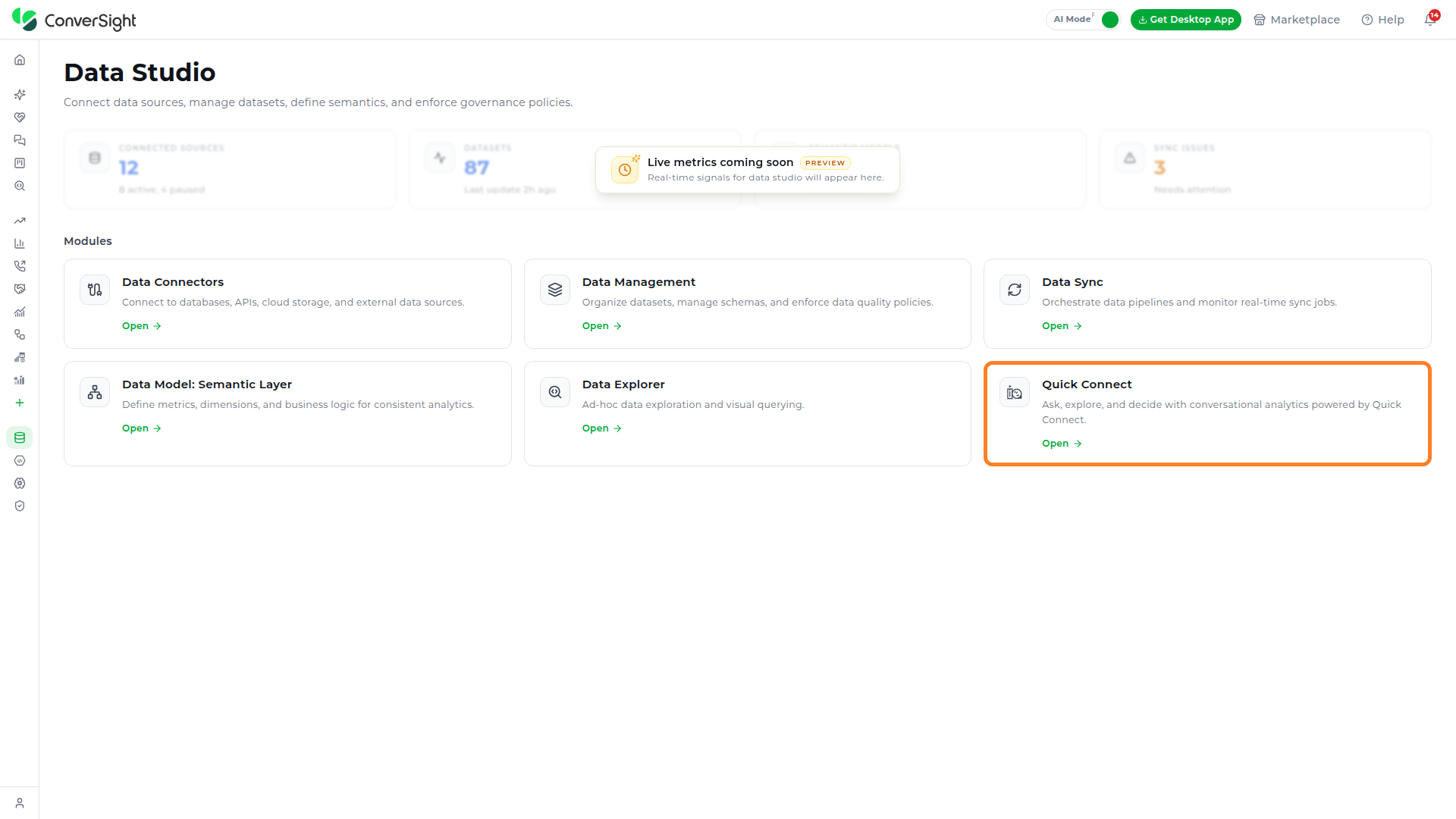Click the kanban board icon in sidebar

tap(20, 163)
